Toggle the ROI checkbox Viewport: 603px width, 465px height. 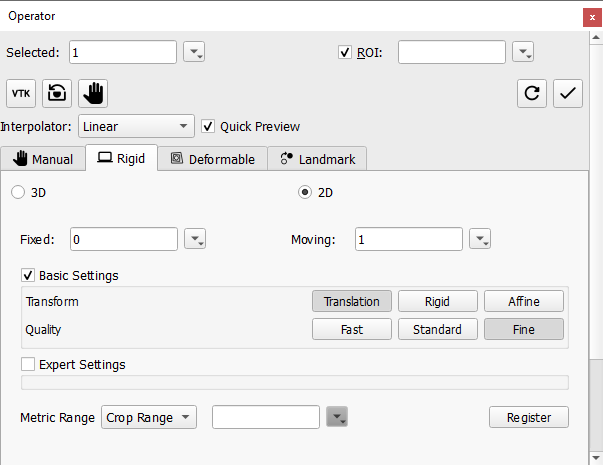tap(345, 52)
